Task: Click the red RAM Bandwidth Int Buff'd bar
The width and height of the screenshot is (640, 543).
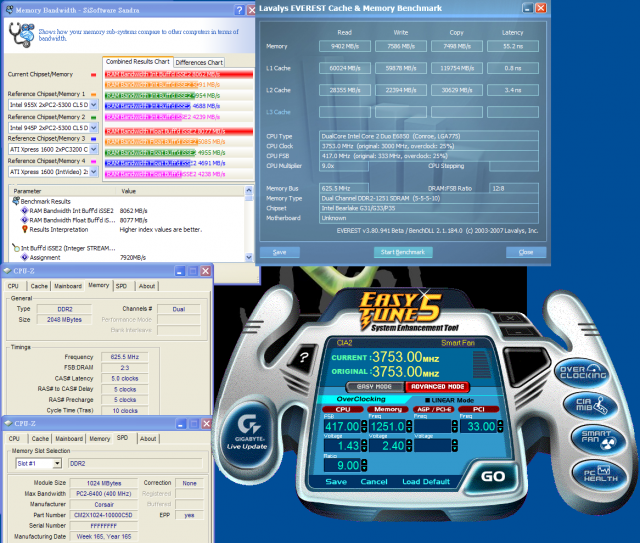Action: click(x=179, y=74)
